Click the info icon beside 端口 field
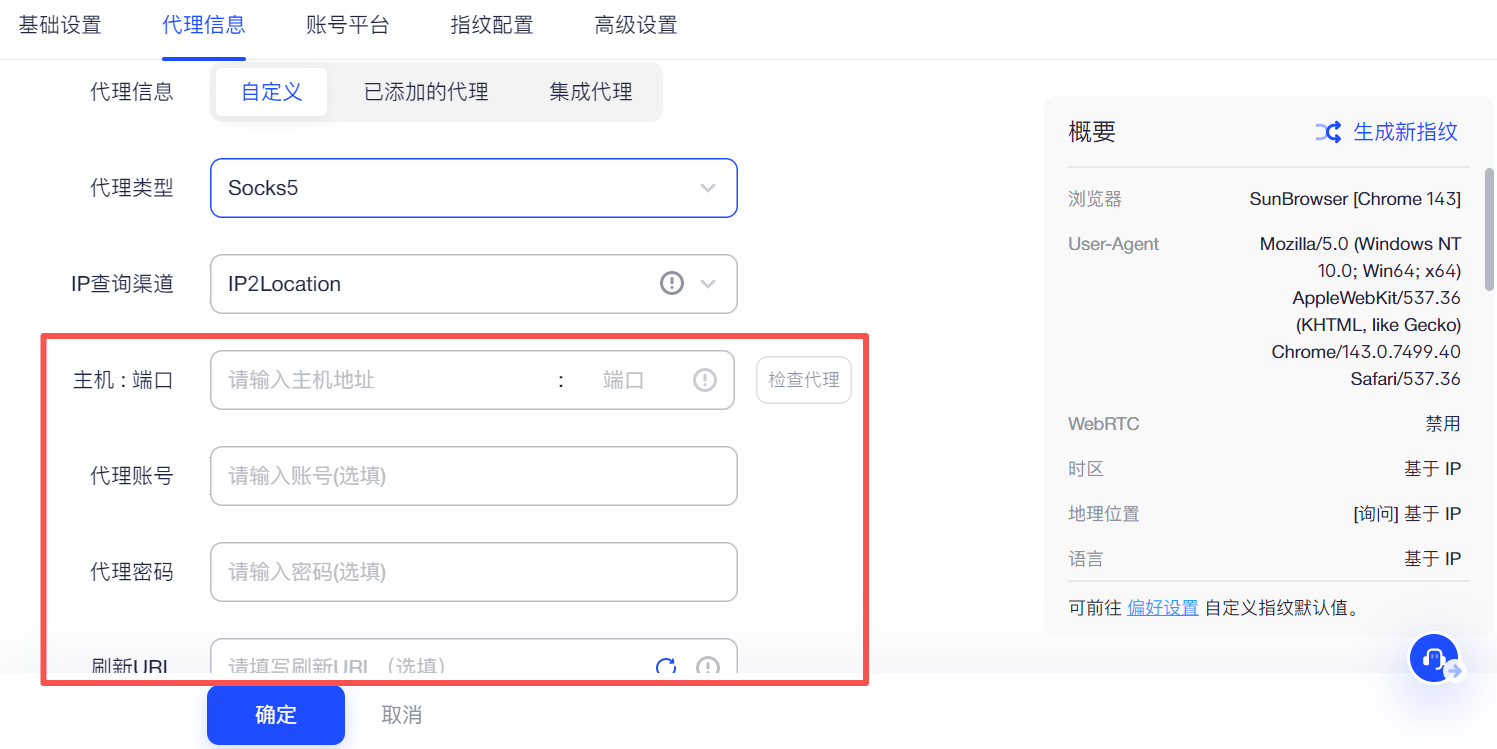 [705, 380]
